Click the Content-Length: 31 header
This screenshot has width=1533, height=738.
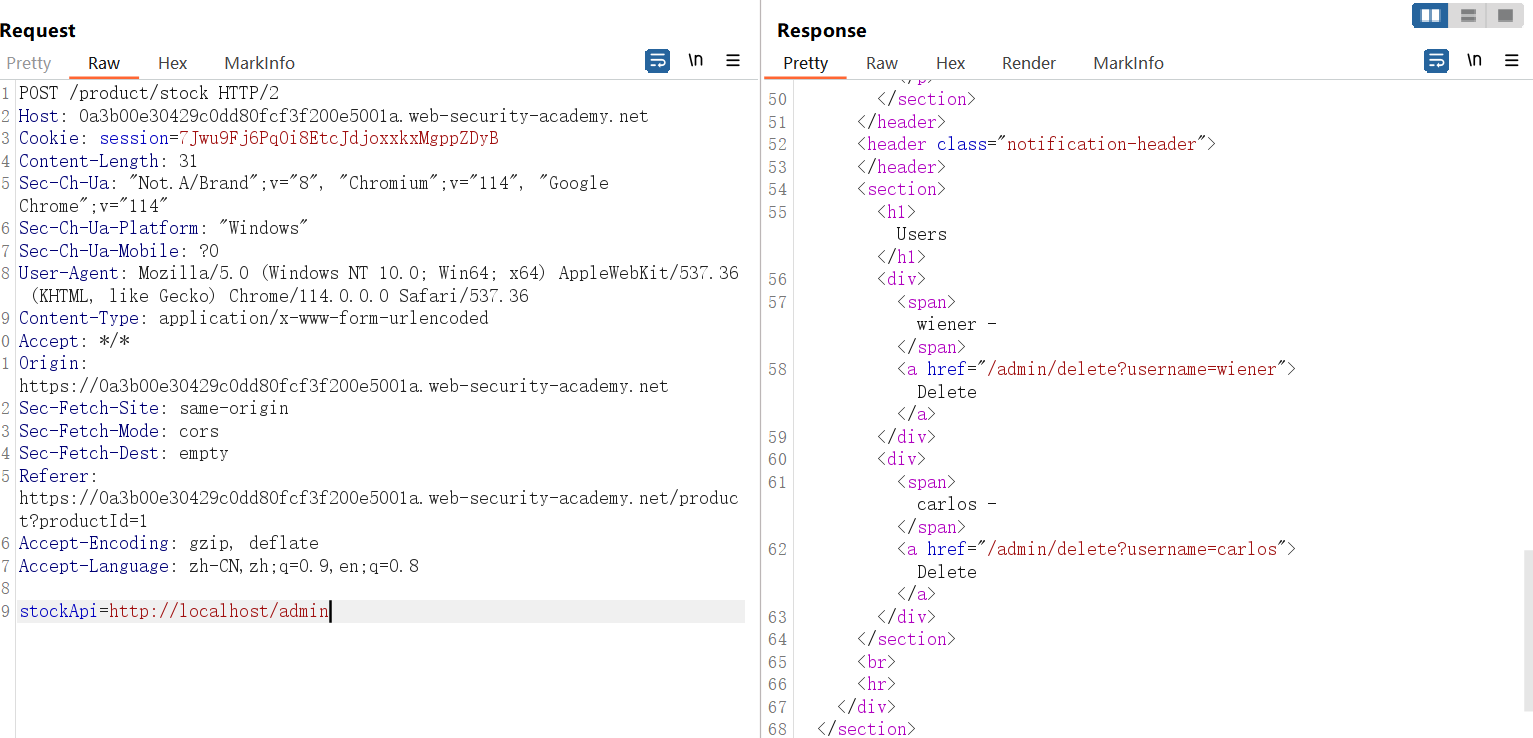(108, 161)
